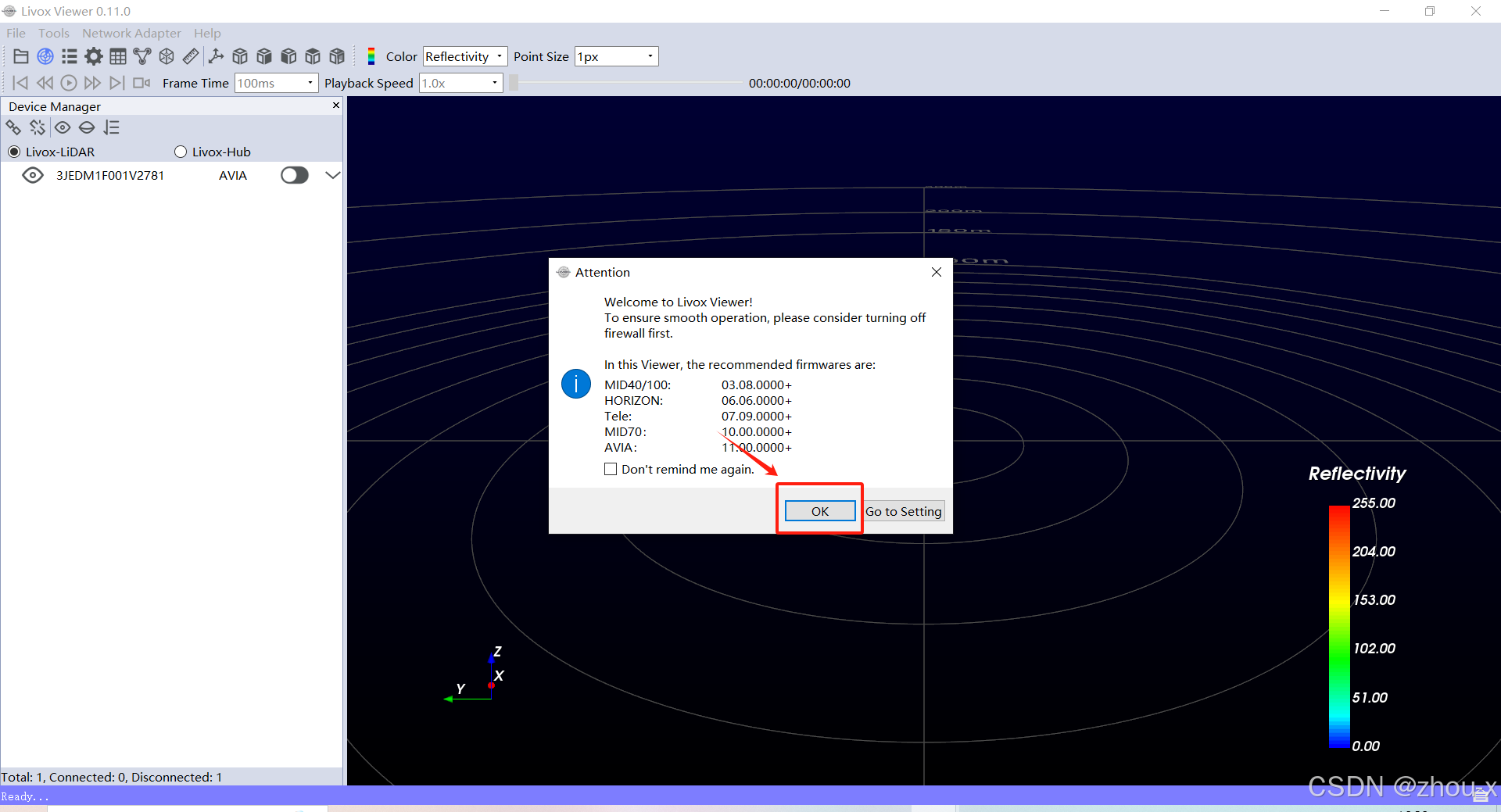Click the timestamp 00:00:00/00:00:00
The width and height of the screenshot is (1501, 812).
(800, 83)
